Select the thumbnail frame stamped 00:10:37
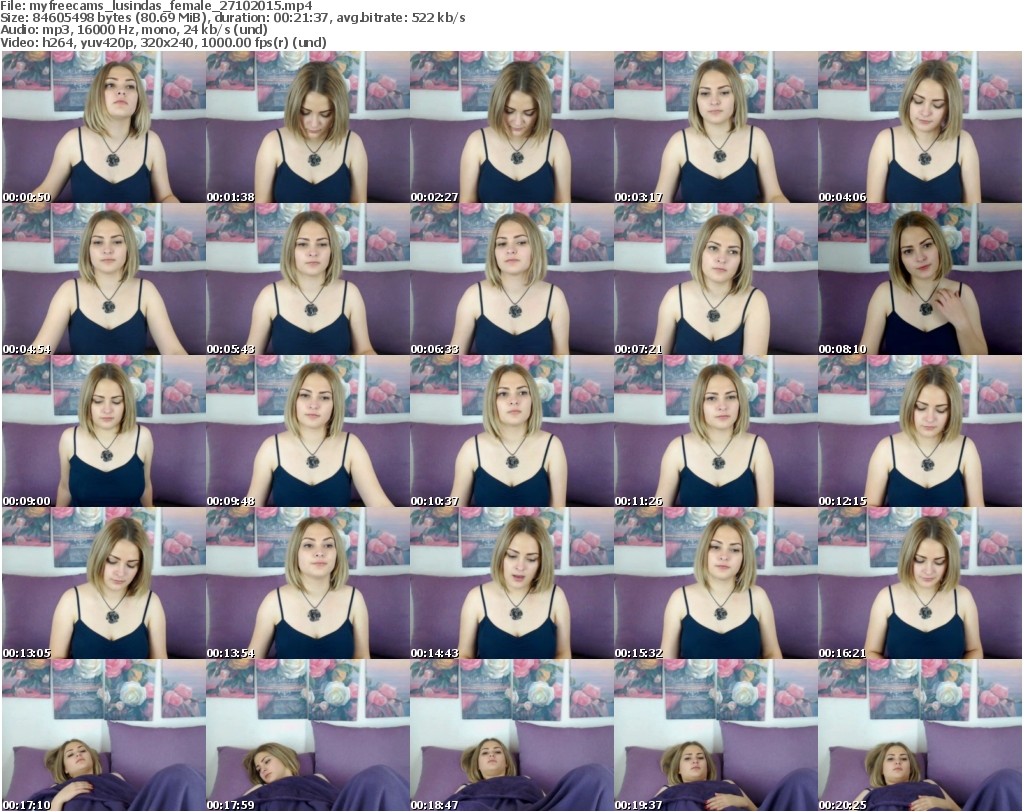 coord(511,432)
